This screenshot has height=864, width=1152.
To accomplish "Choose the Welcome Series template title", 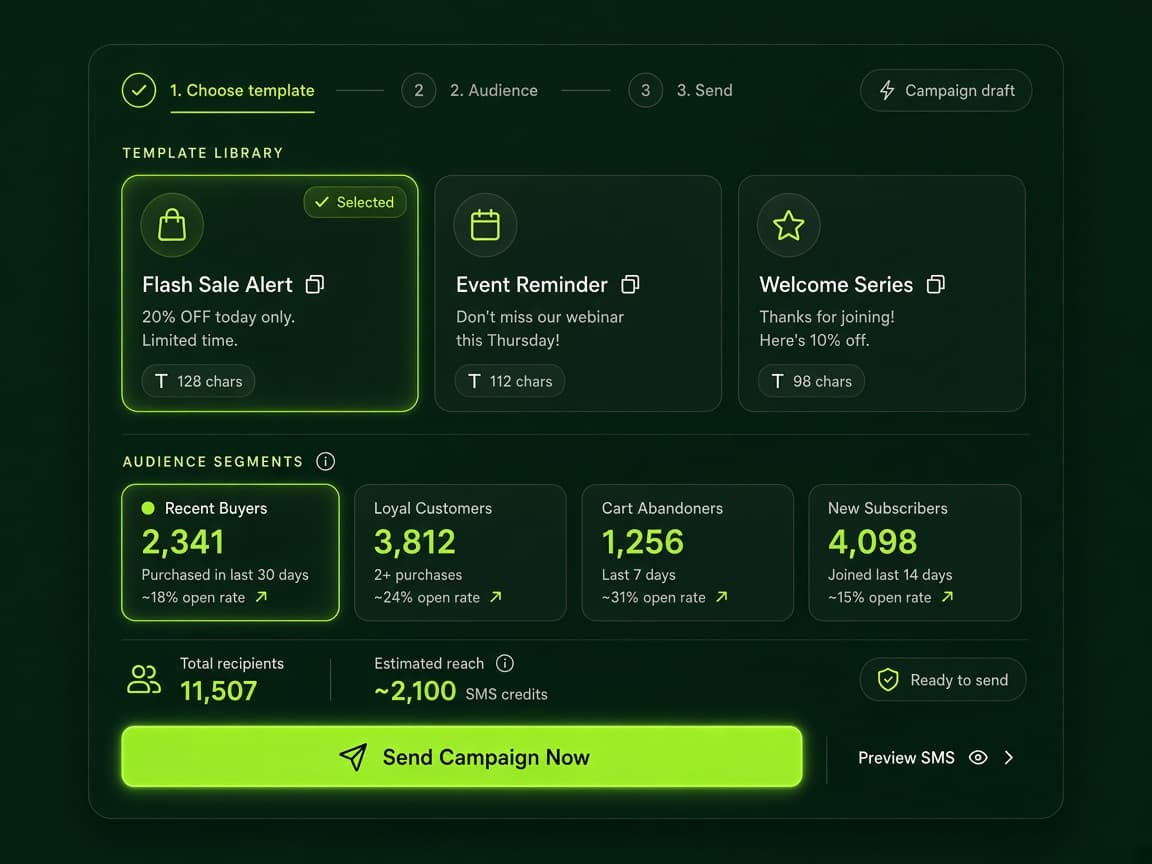I will tap(836, 284).
